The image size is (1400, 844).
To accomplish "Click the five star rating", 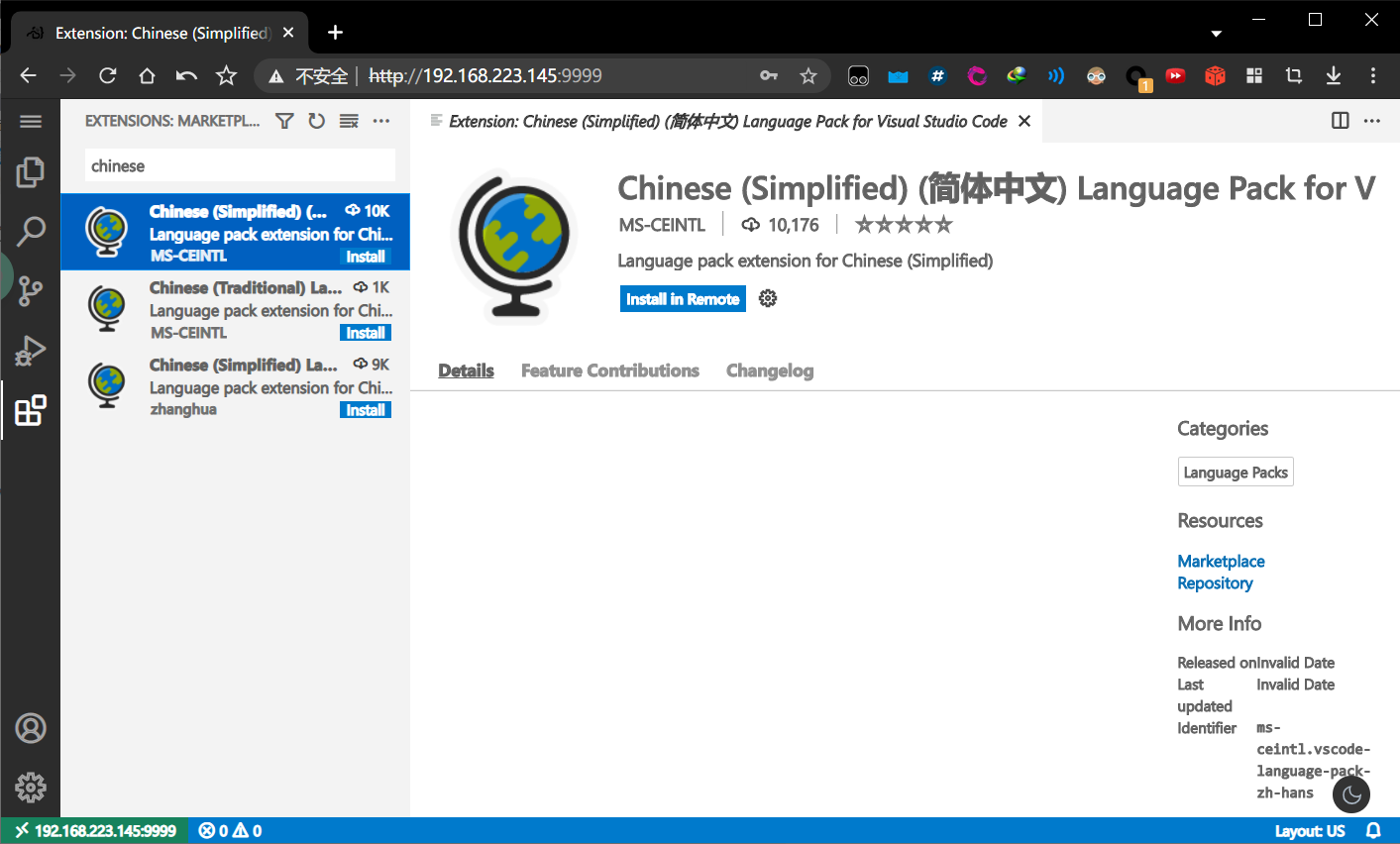I will (904, 225).
